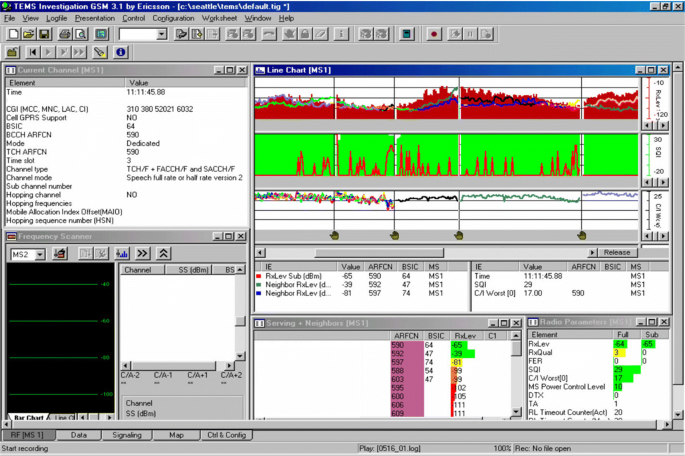Screen dimensions: 685x456
Task: Switch to the Map worksheet tab
Action: click(x=176, y=435)
